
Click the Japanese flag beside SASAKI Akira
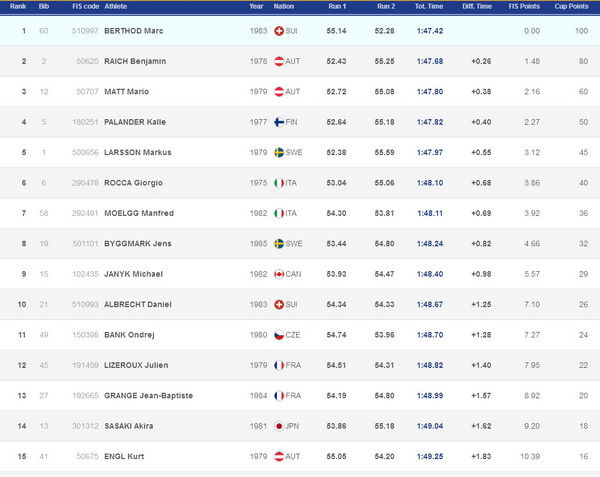279,426
